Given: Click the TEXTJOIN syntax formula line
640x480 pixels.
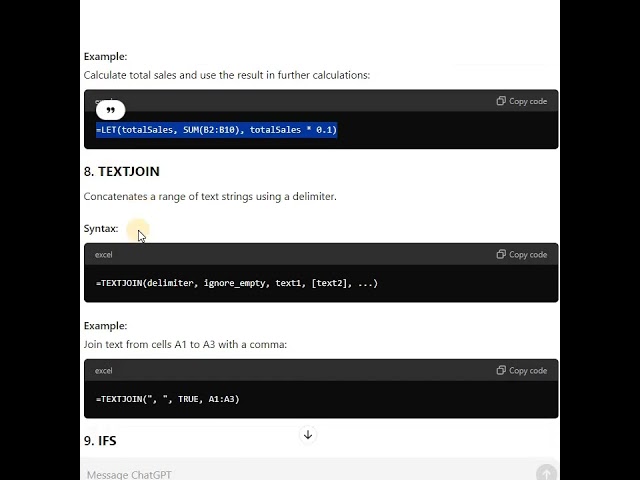Looking at the screenshot, I should [x=237, y=283].
